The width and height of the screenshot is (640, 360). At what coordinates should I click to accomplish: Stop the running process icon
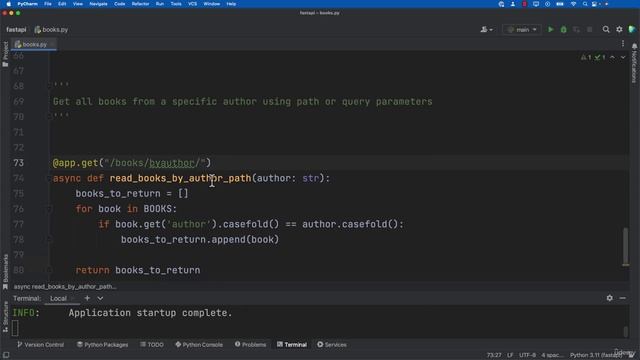coord(589,29)
